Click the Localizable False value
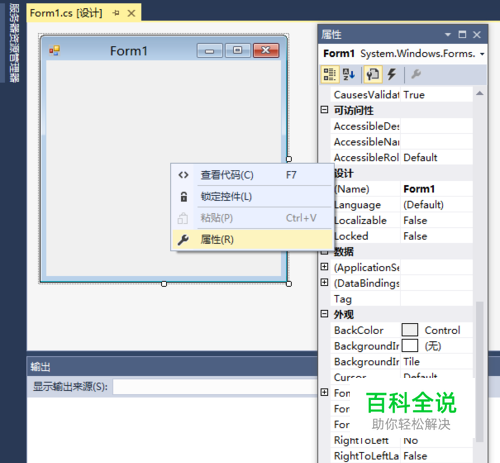 point(436,220)
